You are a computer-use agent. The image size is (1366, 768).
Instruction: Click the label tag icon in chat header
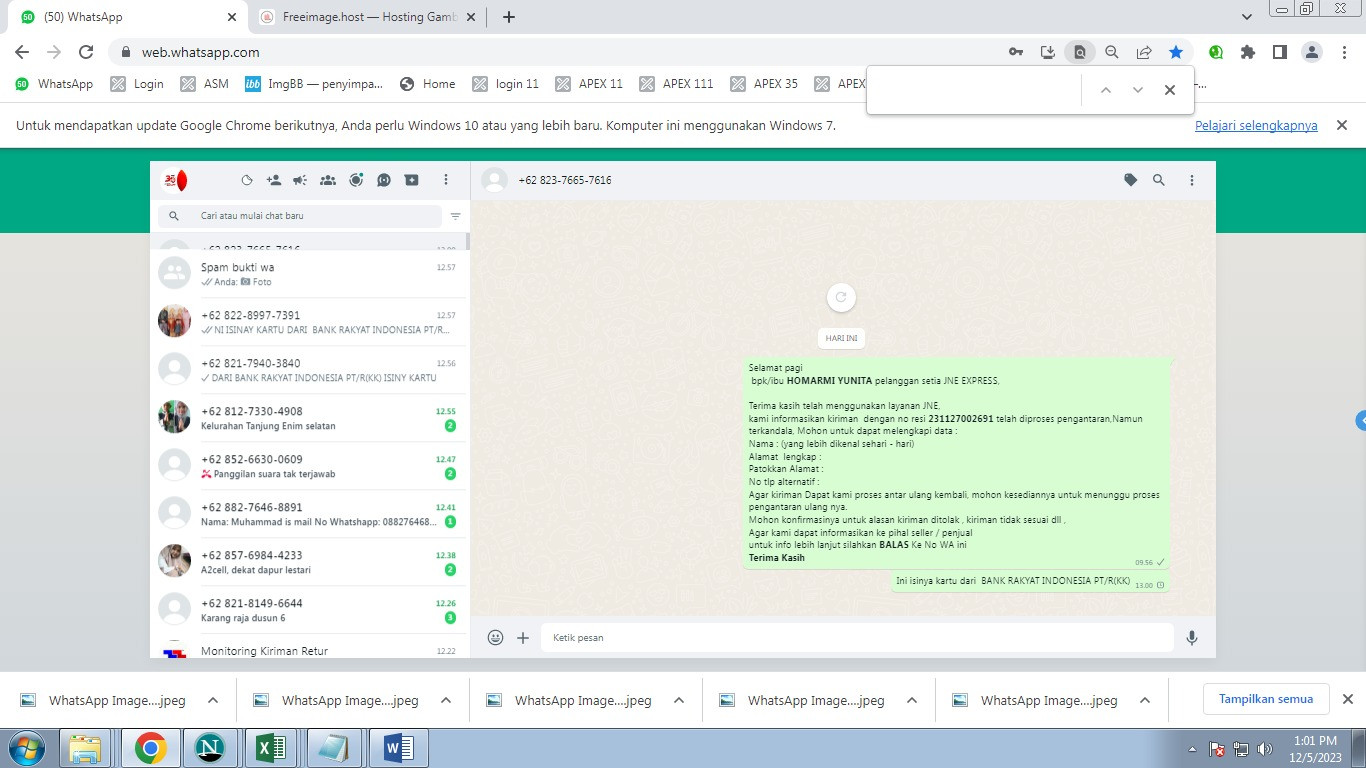pos(1131,180)
